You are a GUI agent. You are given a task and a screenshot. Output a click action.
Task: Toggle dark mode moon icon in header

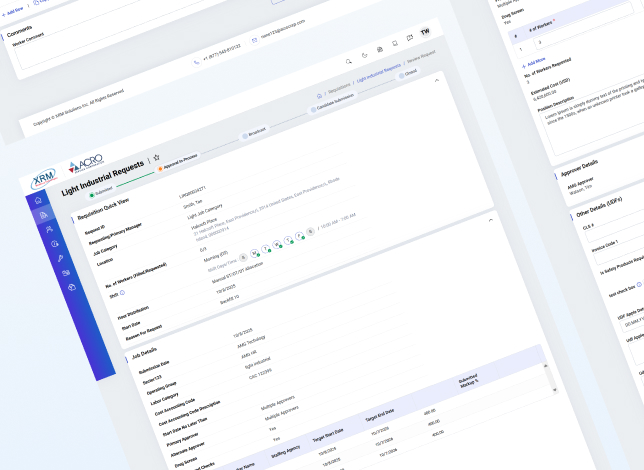[365, 53]
